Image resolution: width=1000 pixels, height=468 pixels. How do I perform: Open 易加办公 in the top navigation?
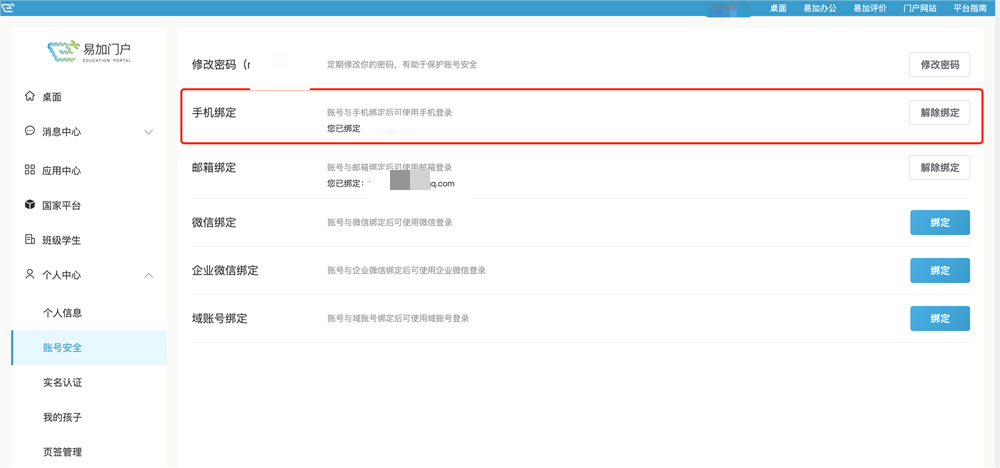click(x=820, y=8)
